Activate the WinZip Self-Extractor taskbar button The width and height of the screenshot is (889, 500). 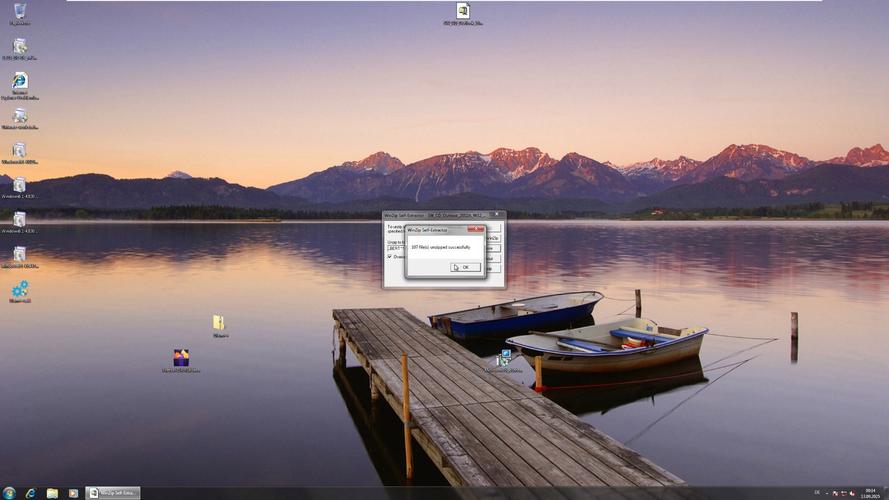[x=112, y=493]
